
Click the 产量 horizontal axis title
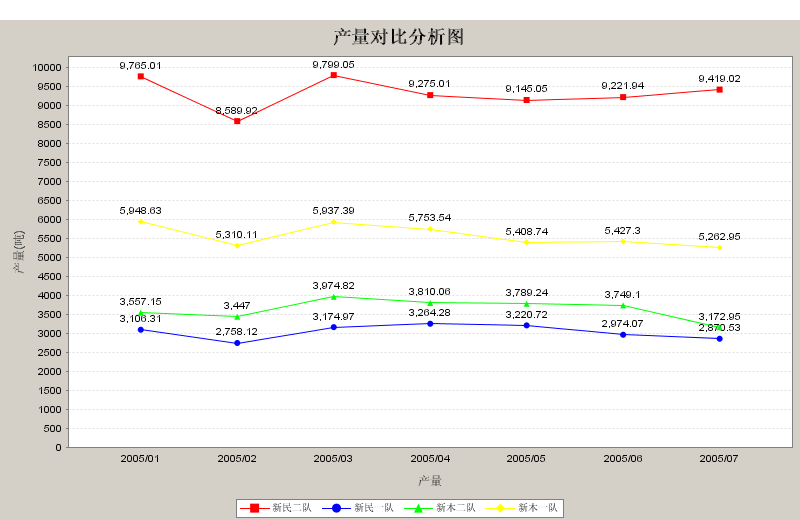click(x=430, y=481)
